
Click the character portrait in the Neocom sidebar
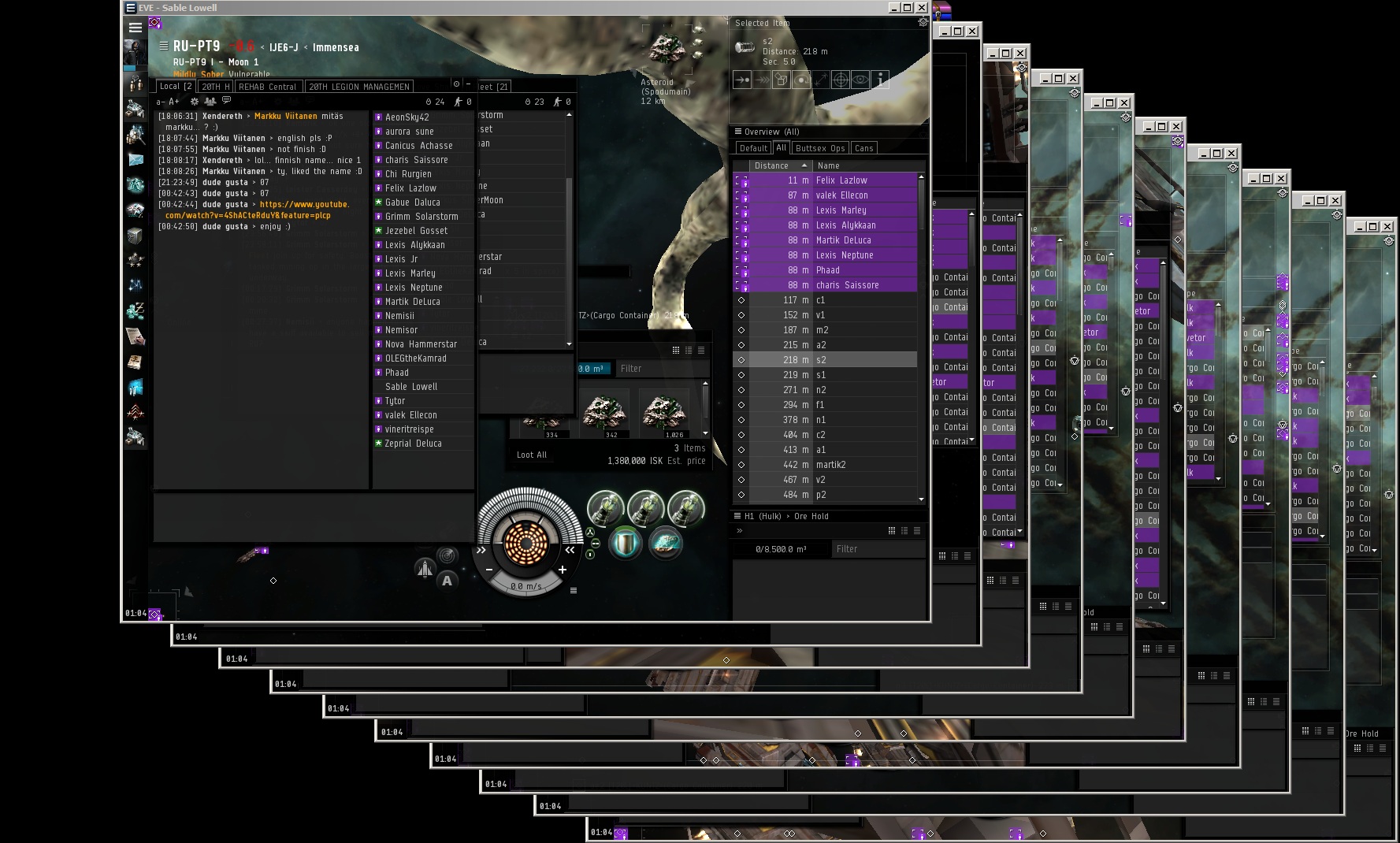tap(135, 54)
